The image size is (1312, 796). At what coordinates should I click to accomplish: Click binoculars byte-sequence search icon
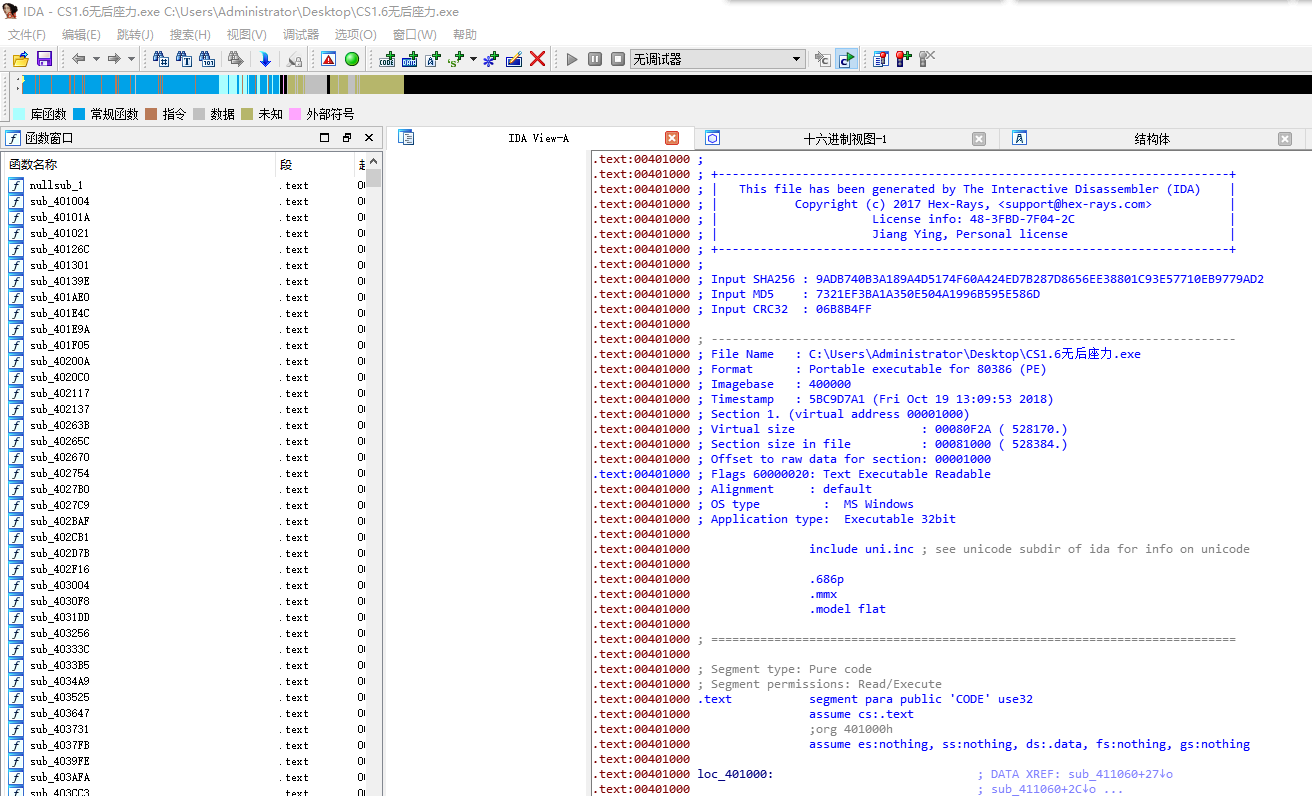tap(207, 59)
